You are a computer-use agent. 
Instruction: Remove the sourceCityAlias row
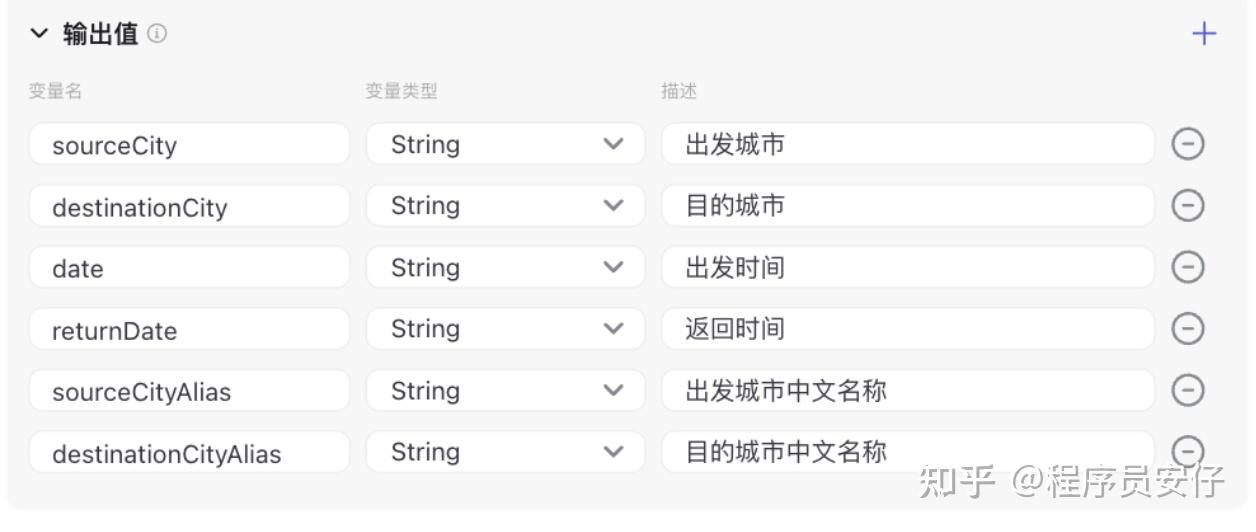click(1187, 390)
